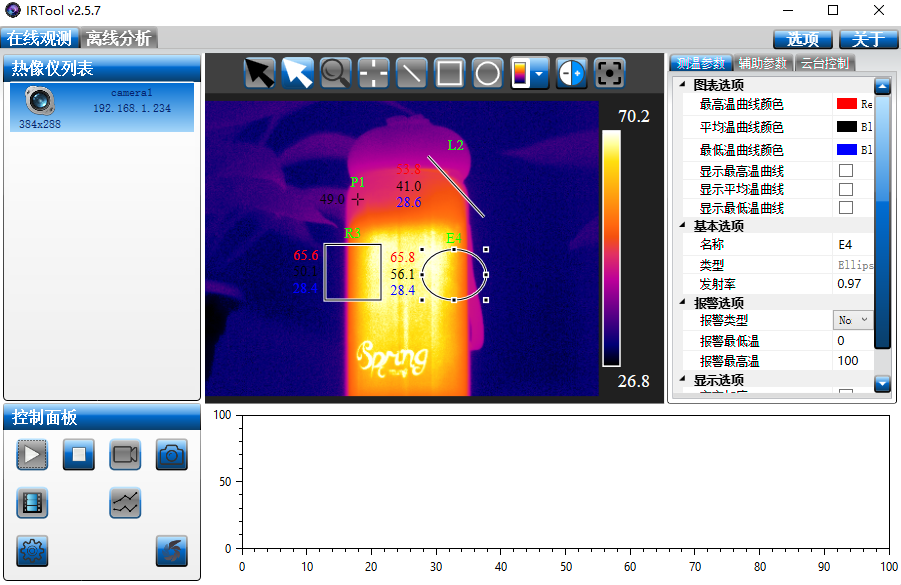
Task: Select the magnifier zoom tool
Action: [x=335, y=73]
